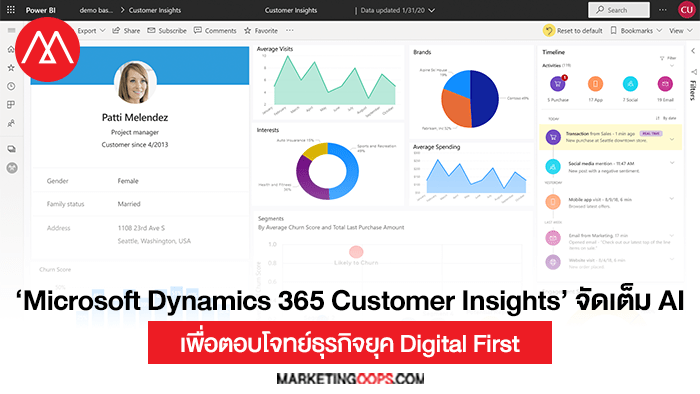Open Recent clock icon in sidebar
Viewport: 700px width, 394px height.
[11, 86]
